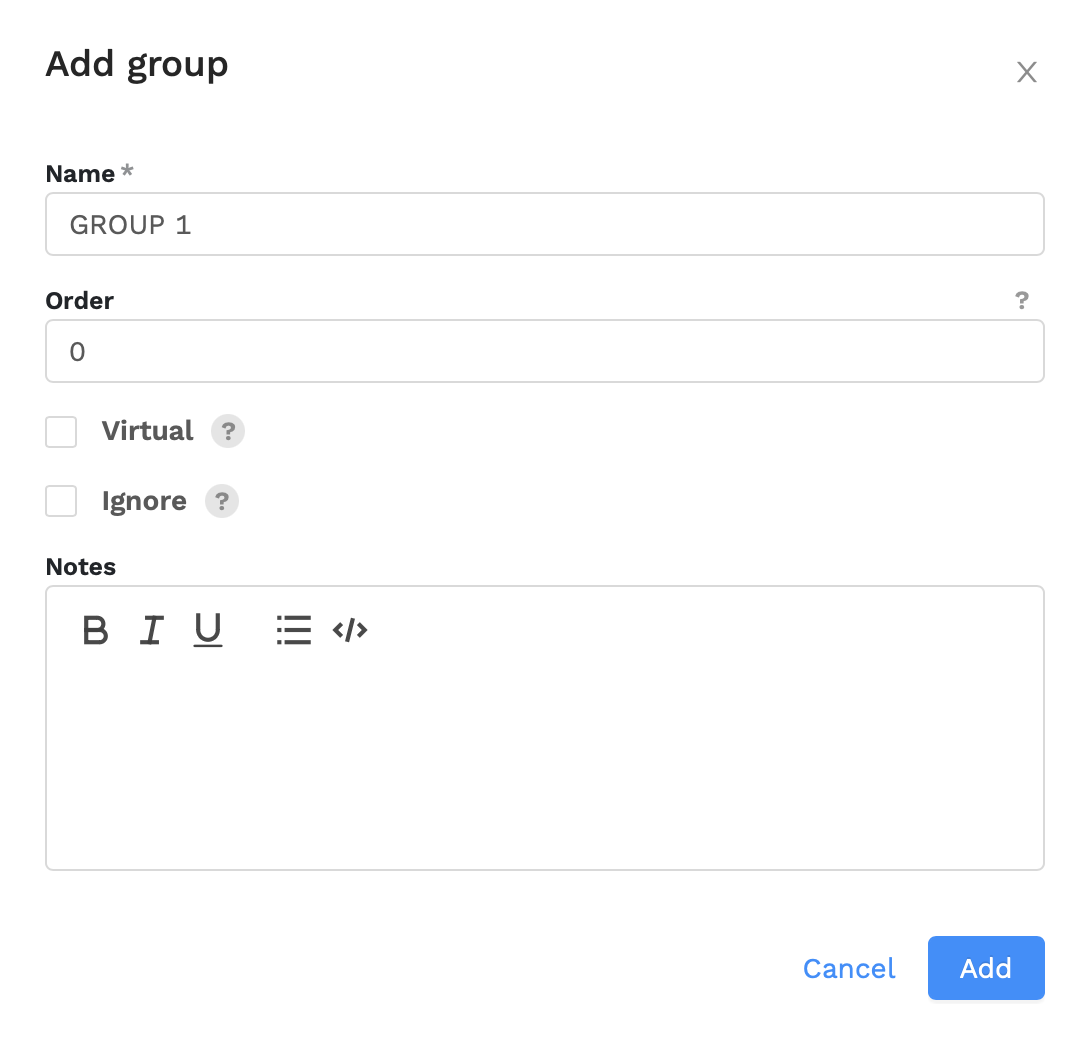Open the help tooltip for Order
This screenshot has width=1088, height=1042.
[x=1021, y=300]
